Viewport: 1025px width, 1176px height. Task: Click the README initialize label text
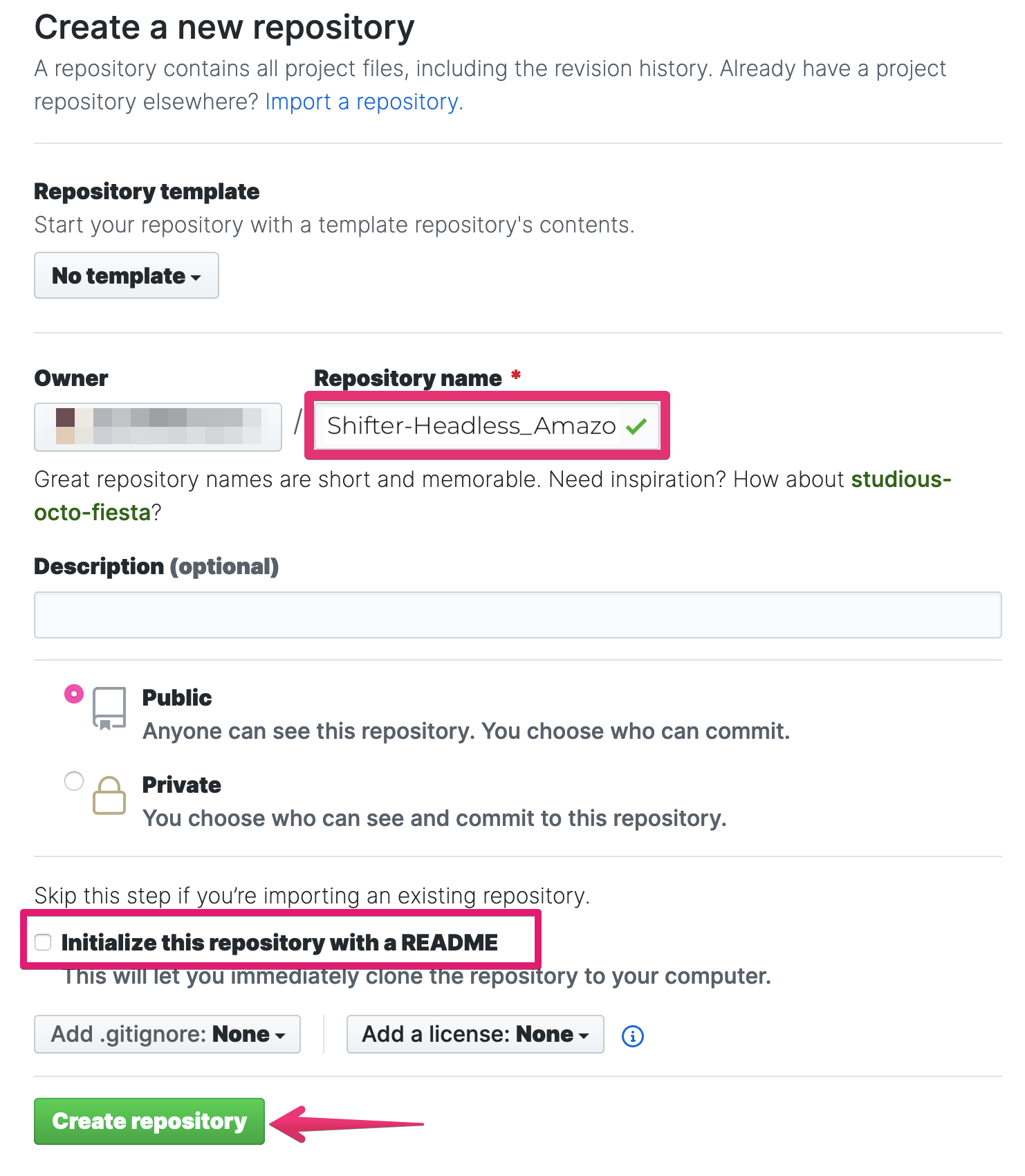coord(279,942)
